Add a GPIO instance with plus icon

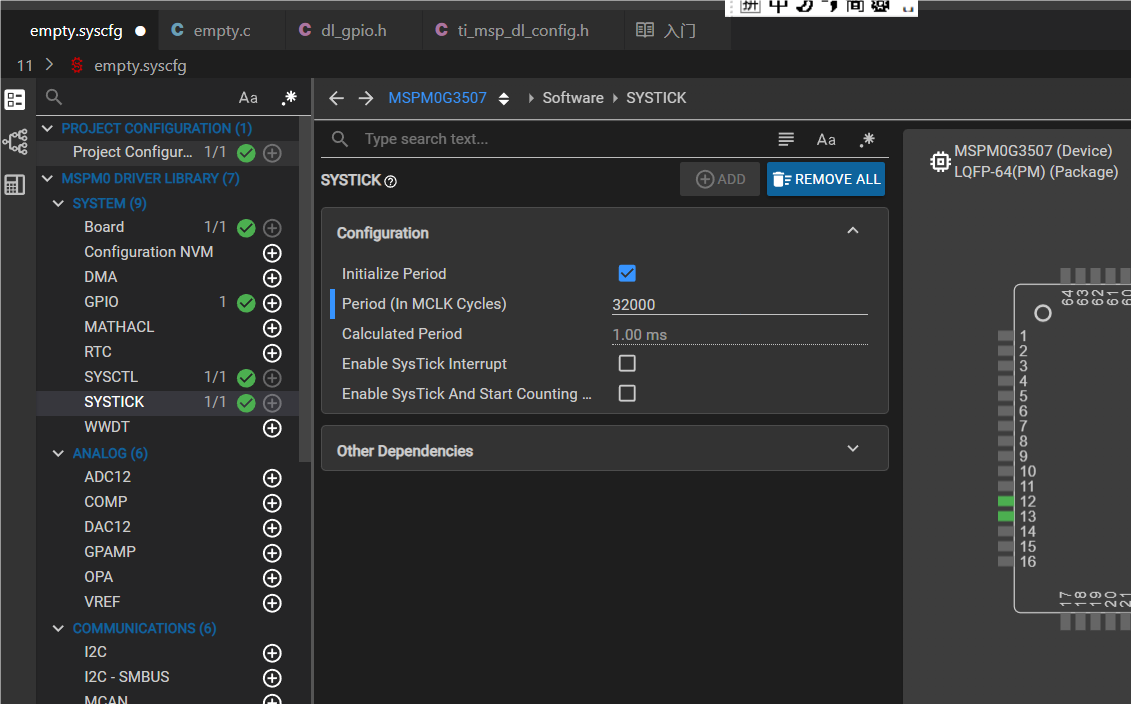pos(272,303)
